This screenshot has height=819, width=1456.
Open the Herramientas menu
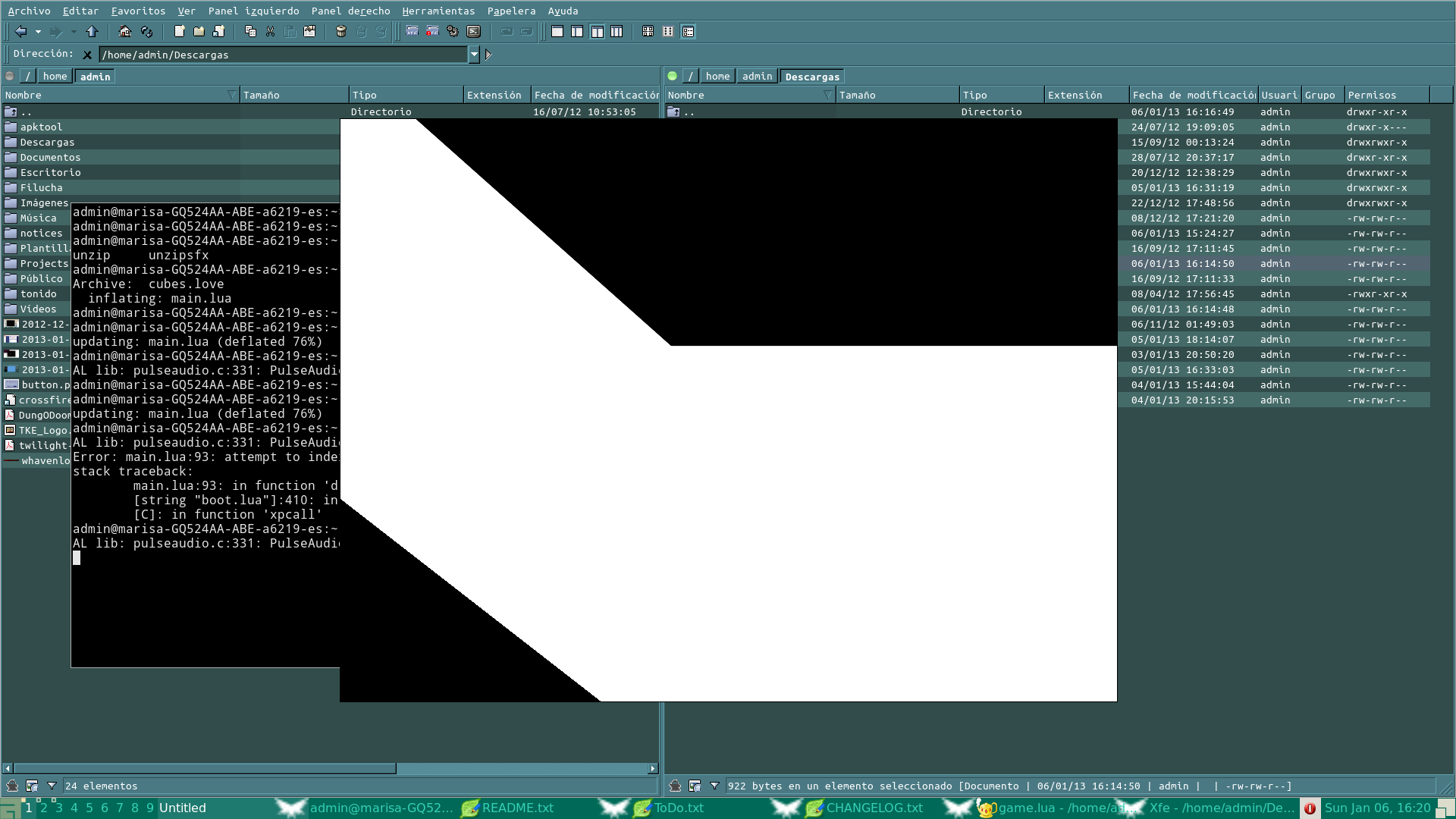[x=438, y=11]
